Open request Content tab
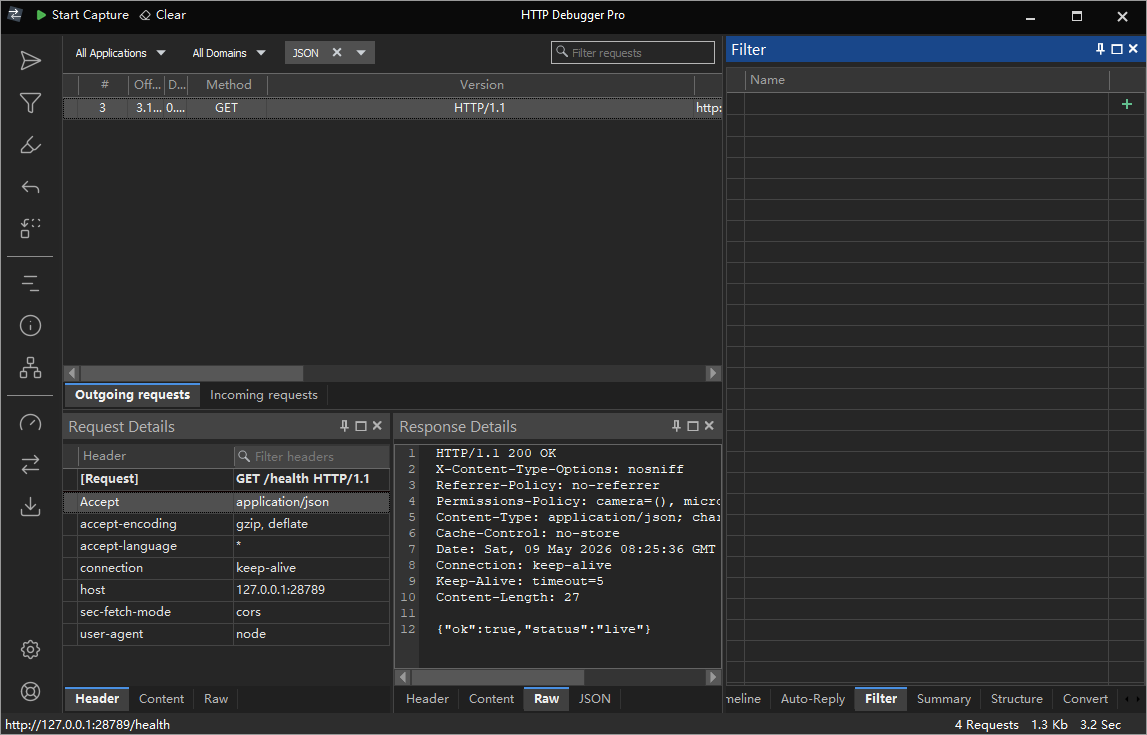The height and width of the screenshot is (735, 1147). pos(161,698)
